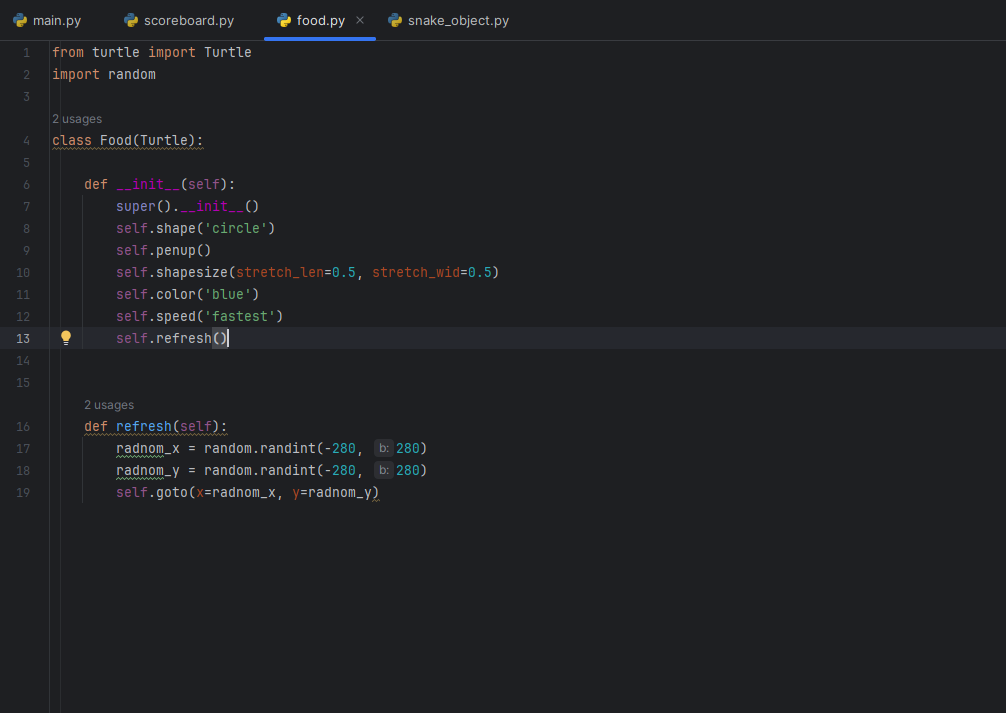Close the food.py tab
The height and width of the screenshot is (713, 1006).
(x=360, y=20)
